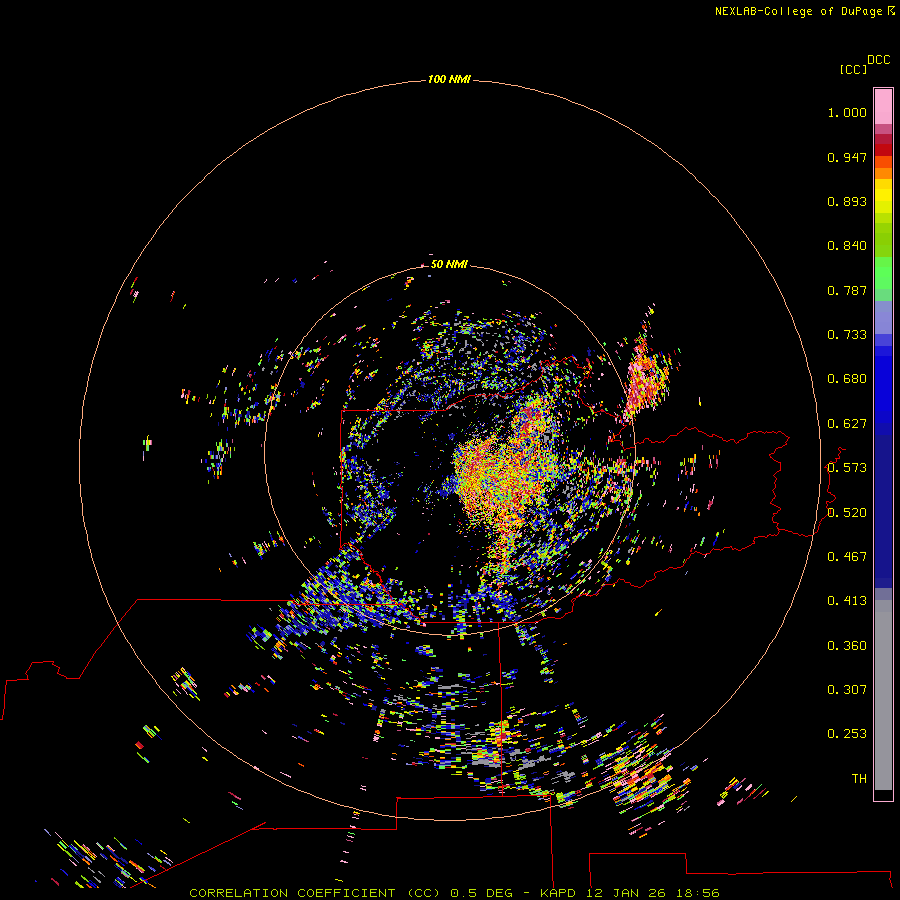The width and height of the screenshot is (900, 900).
Task: Click the gray segment of the color bar
Action: (883, 695)
